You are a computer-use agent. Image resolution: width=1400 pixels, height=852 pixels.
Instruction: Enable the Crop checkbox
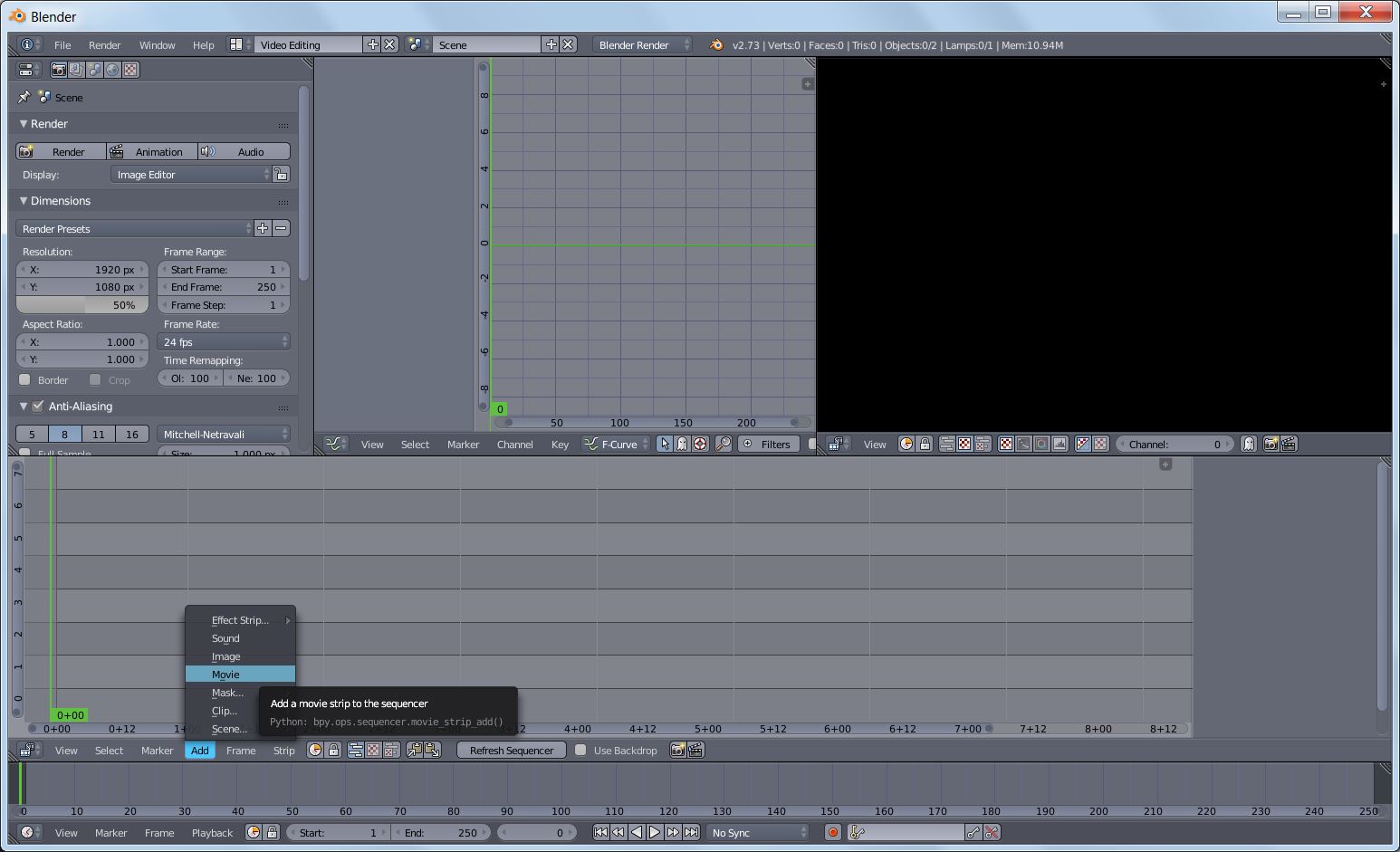(x=95, y=379)
